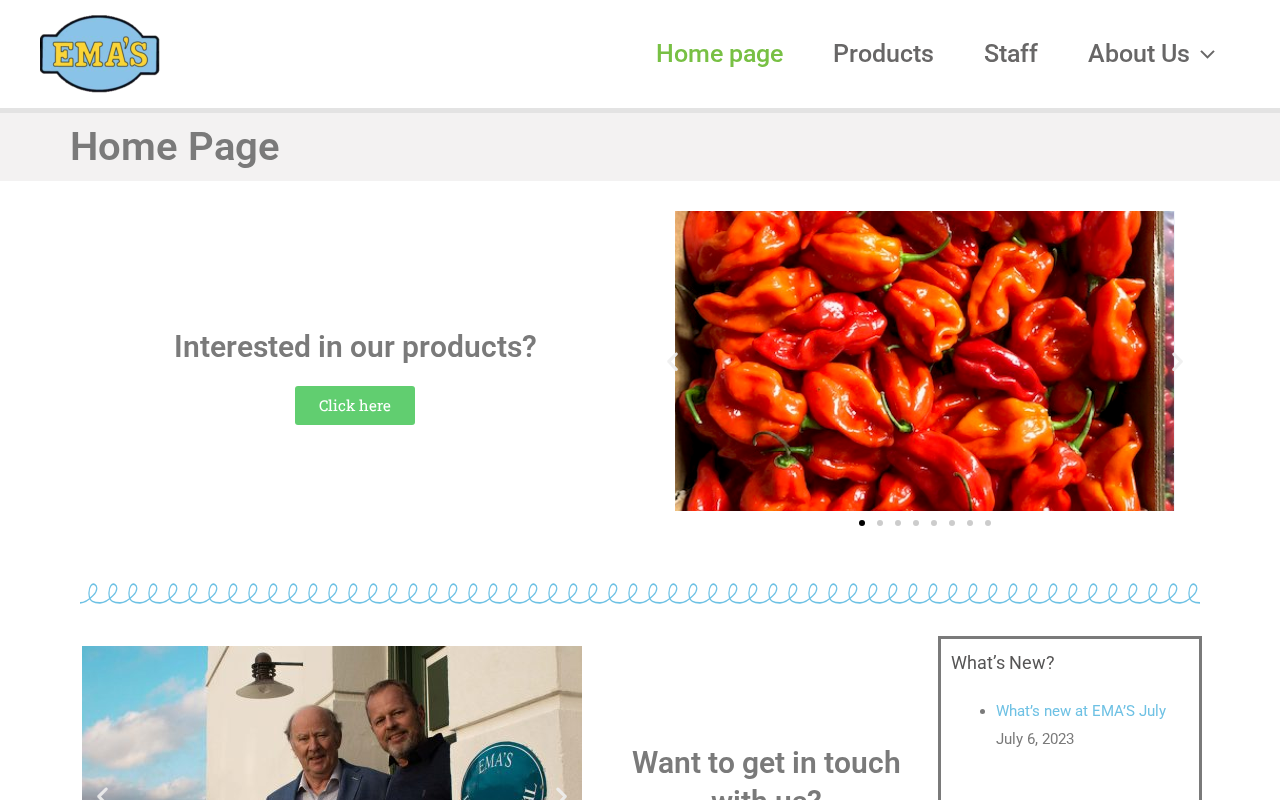Click the orange peppers slide image
The height and width of the screenshot is (800, 1280).
924,361
